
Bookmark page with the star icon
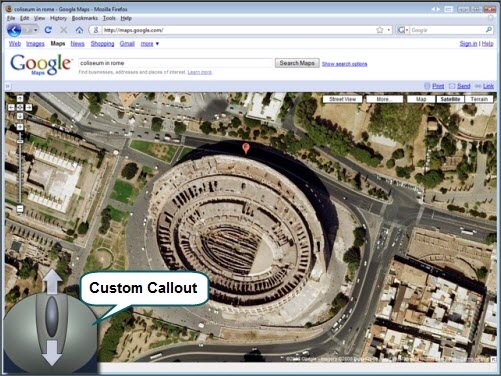[379, 30]
